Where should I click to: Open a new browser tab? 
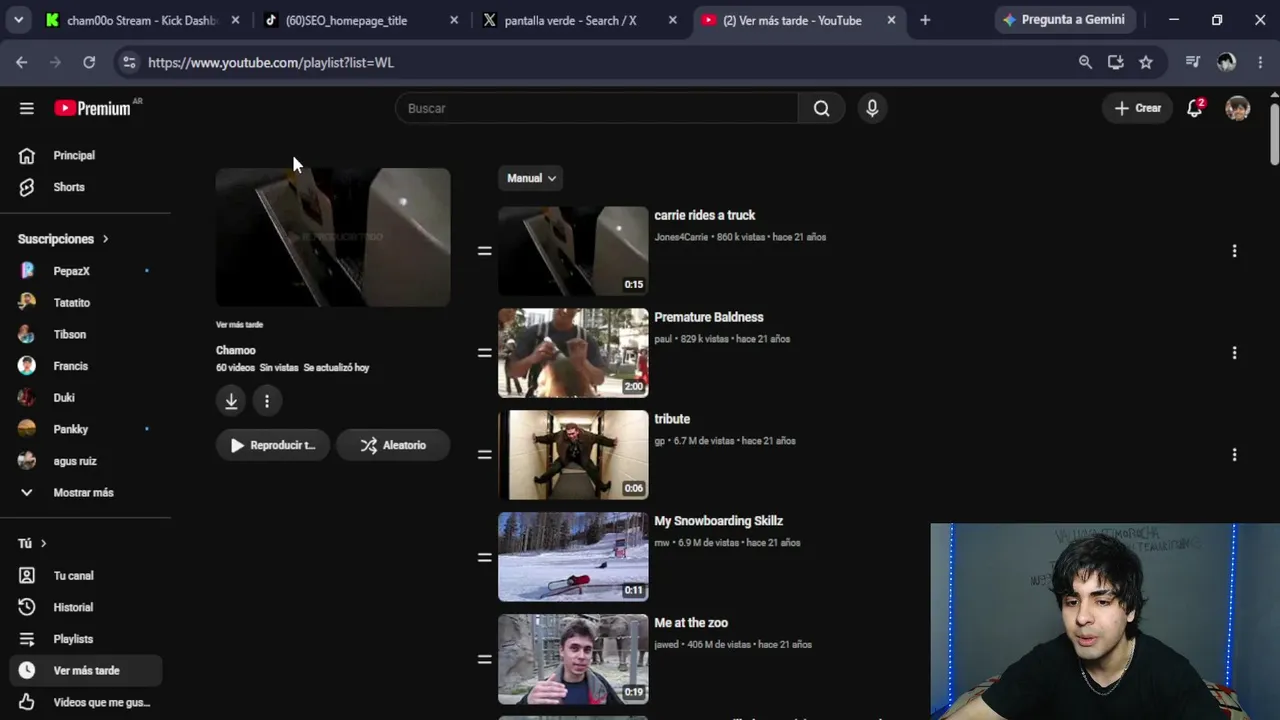[925, 20]
